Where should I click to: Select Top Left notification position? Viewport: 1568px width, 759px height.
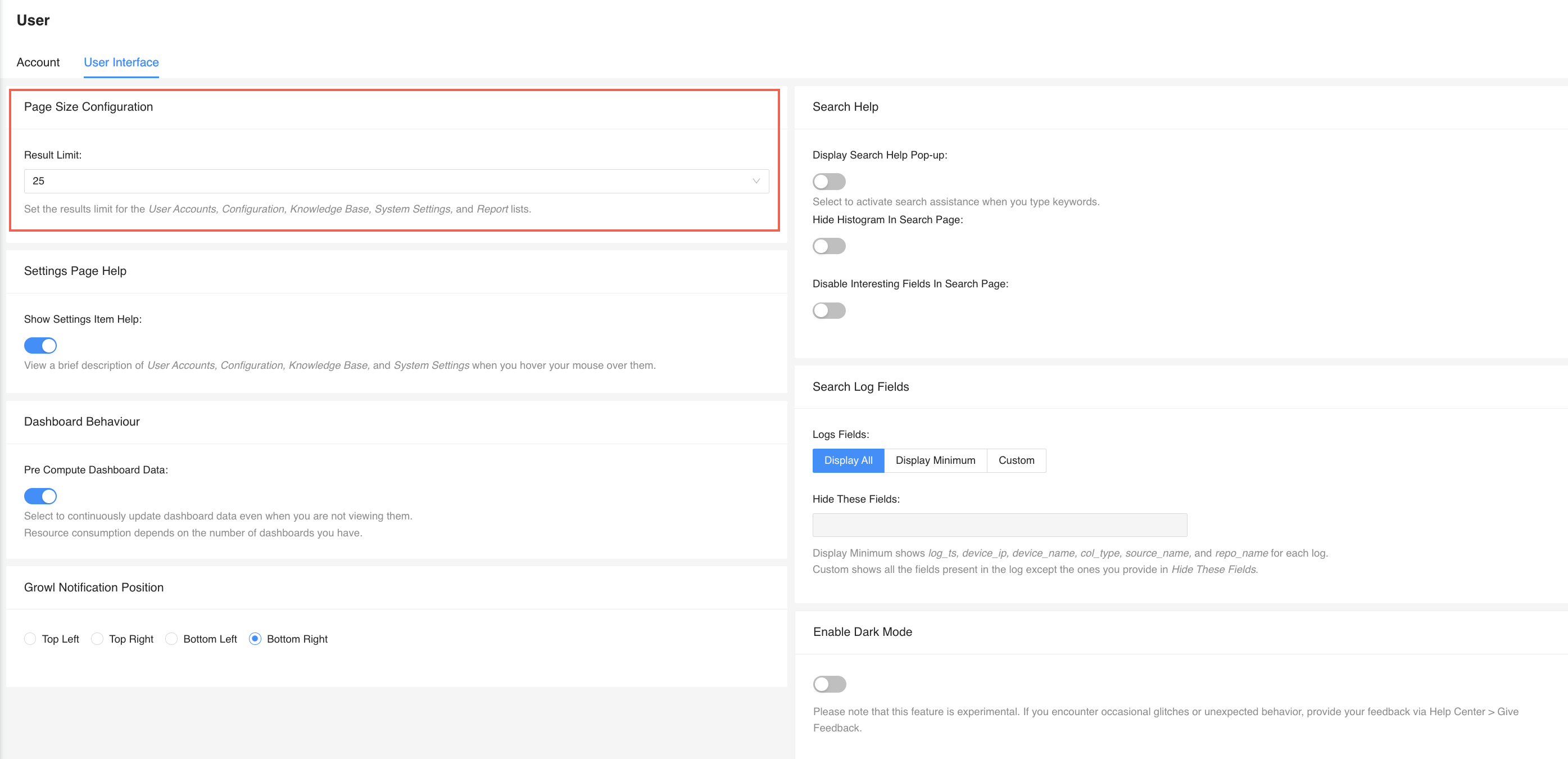point(30,638)
